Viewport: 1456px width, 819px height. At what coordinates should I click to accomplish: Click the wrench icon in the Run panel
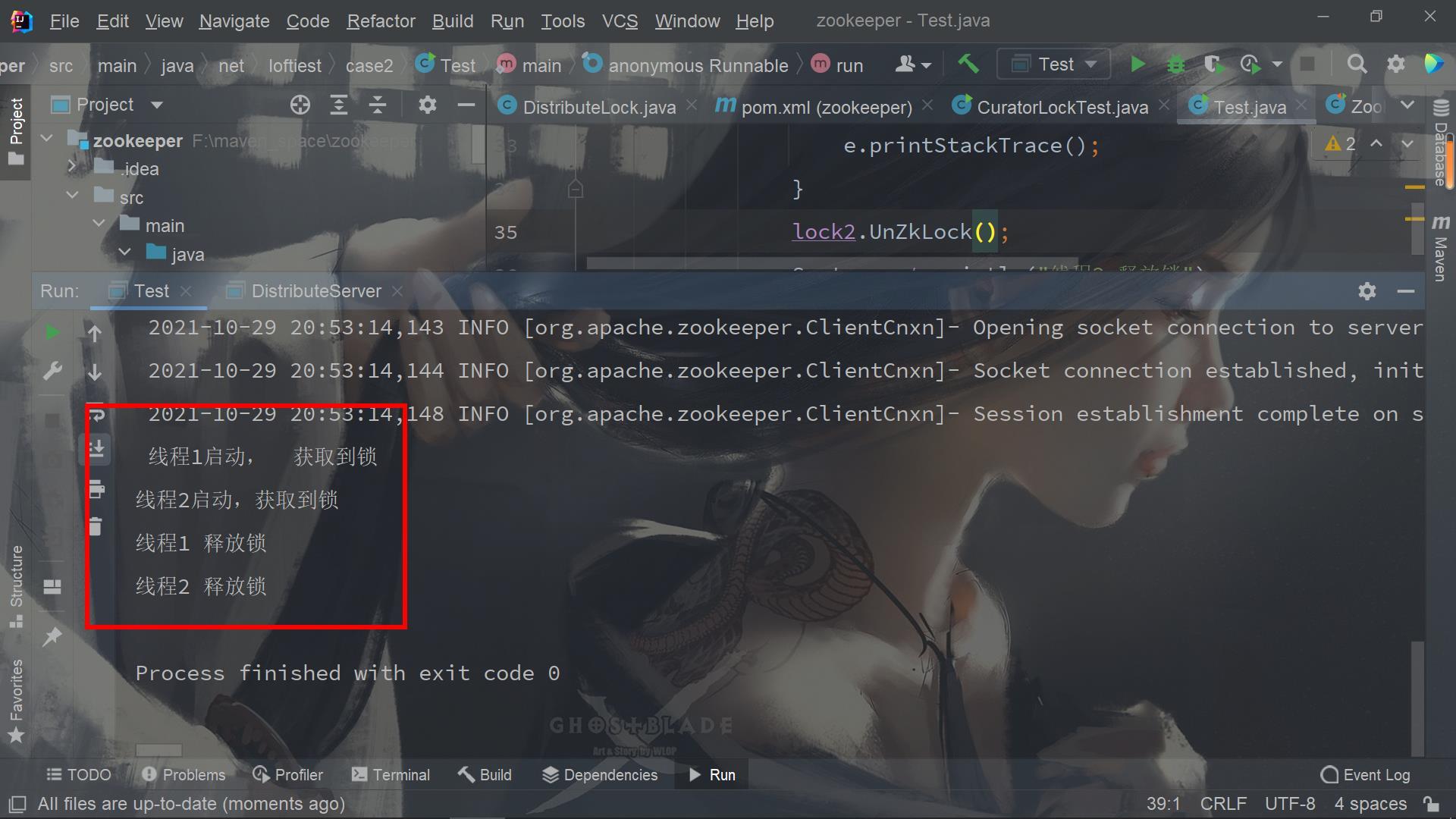52,372
